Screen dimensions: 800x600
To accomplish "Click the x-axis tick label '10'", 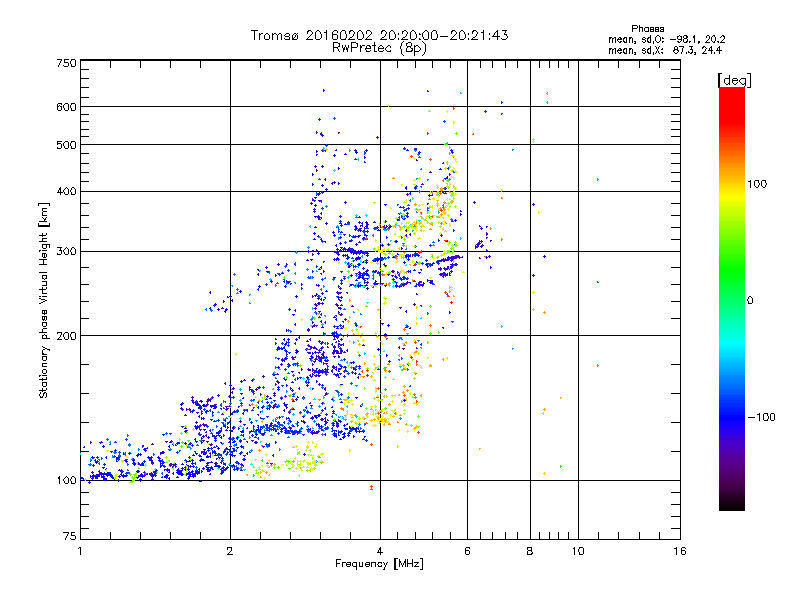I will [578, 551].
